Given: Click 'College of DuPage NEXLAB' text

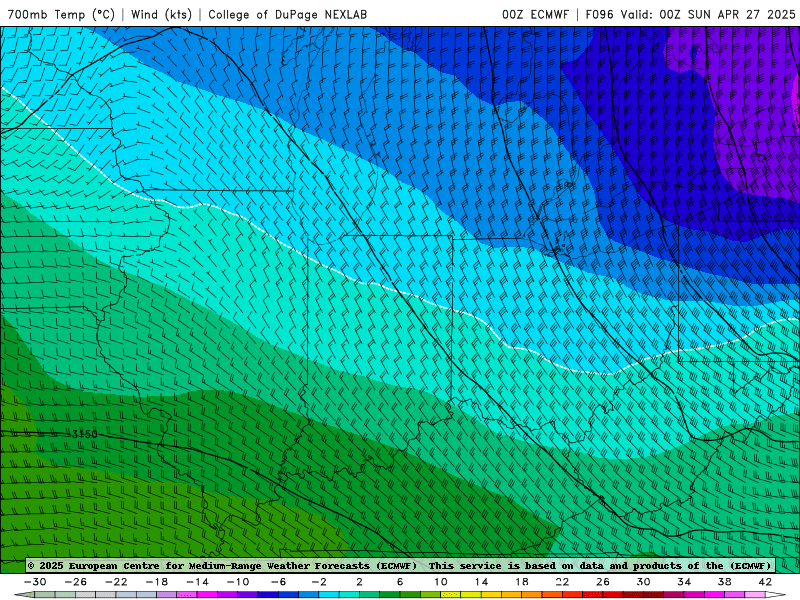Looking at the screenshot, I should 287,14.
